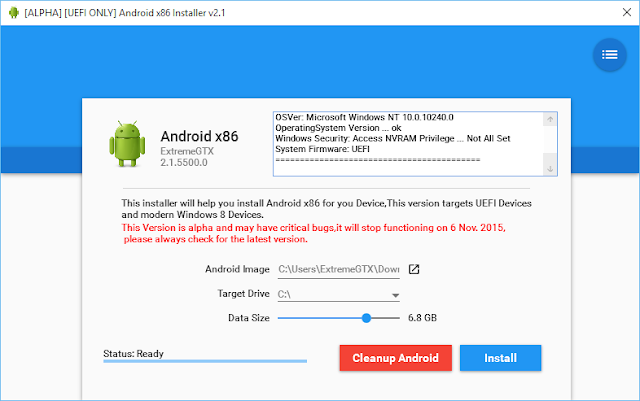
Task: Open the hamburger list menu button
Action: [609, 55]
